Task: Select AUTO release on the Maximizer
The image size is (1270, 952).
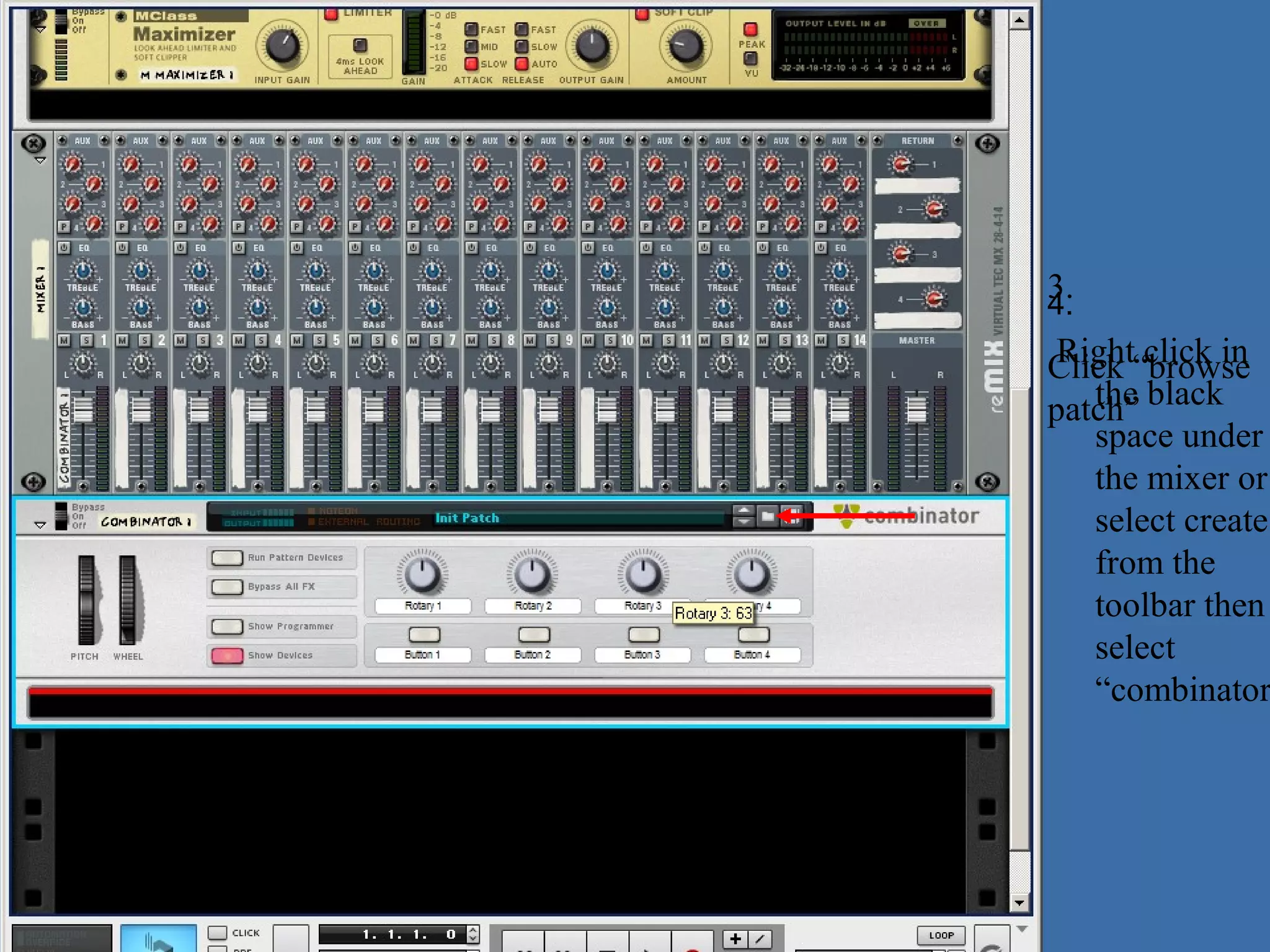Action: coord(522,63)
